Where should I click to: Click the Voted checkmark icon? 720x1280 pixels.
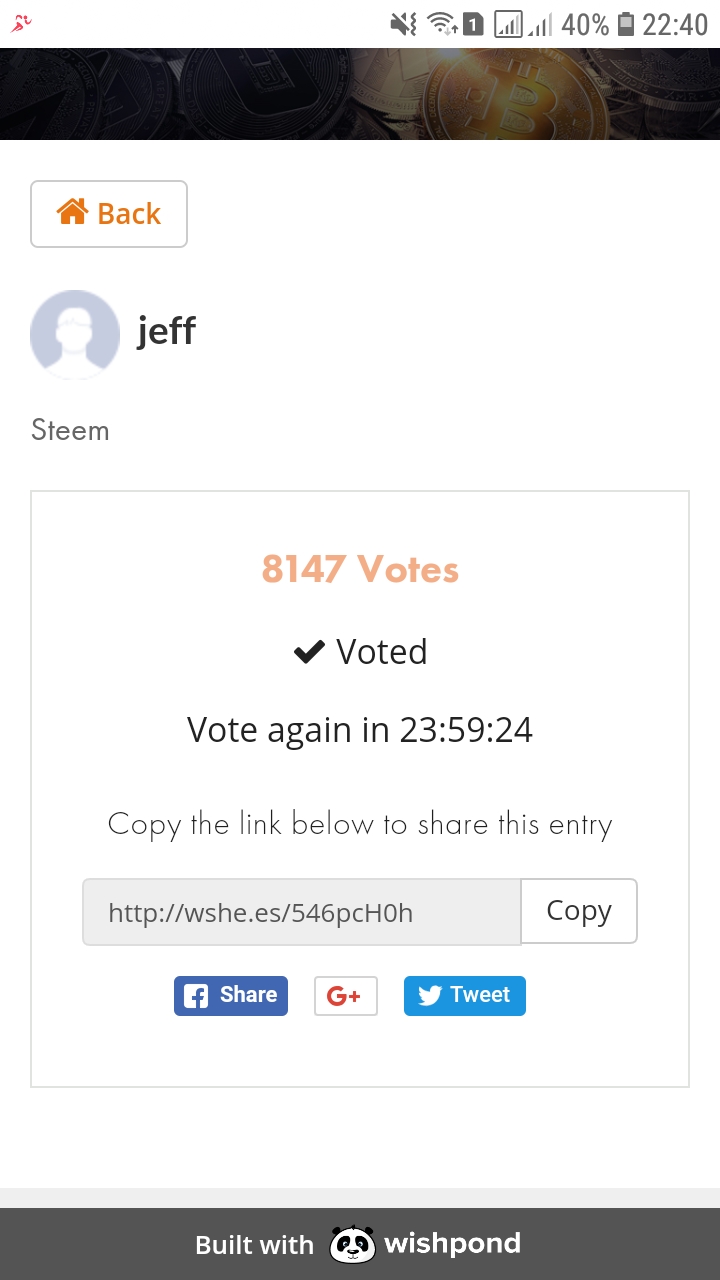pos(309,652)
